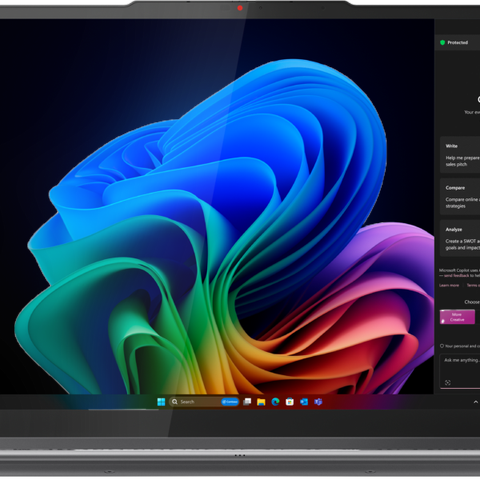Click the taskbar Search box
The height and width of the screenshot is (480, 480).
[x=204, y=402]
